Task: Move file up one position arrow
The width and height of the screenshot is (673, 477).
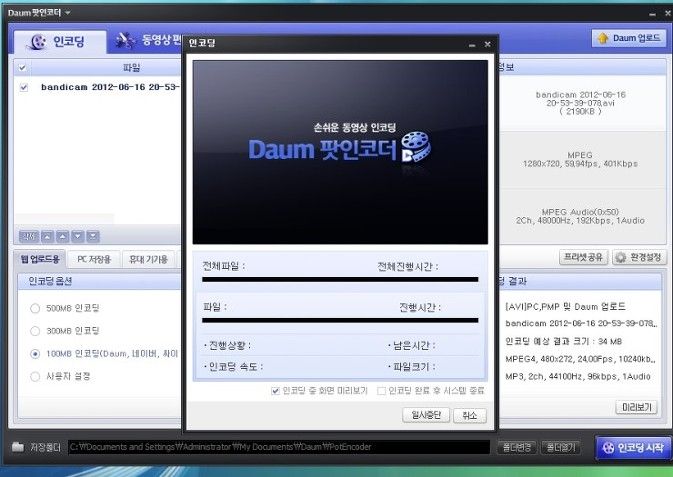Action: [63, 236]
